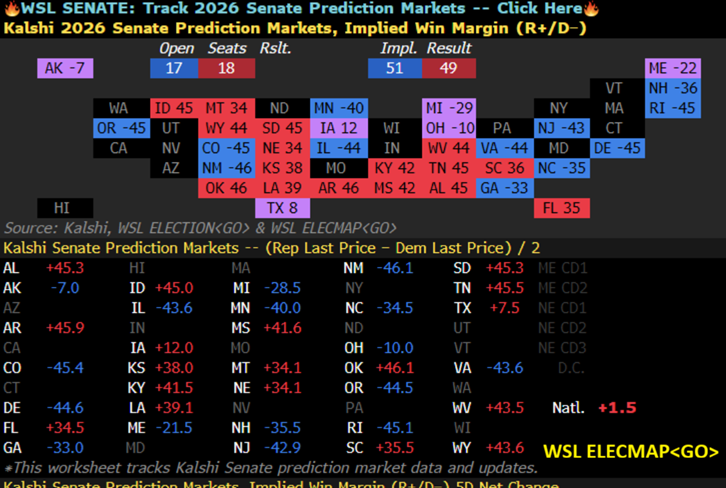
Task: Click the NH -36 map tile
Action: point(672,88)
